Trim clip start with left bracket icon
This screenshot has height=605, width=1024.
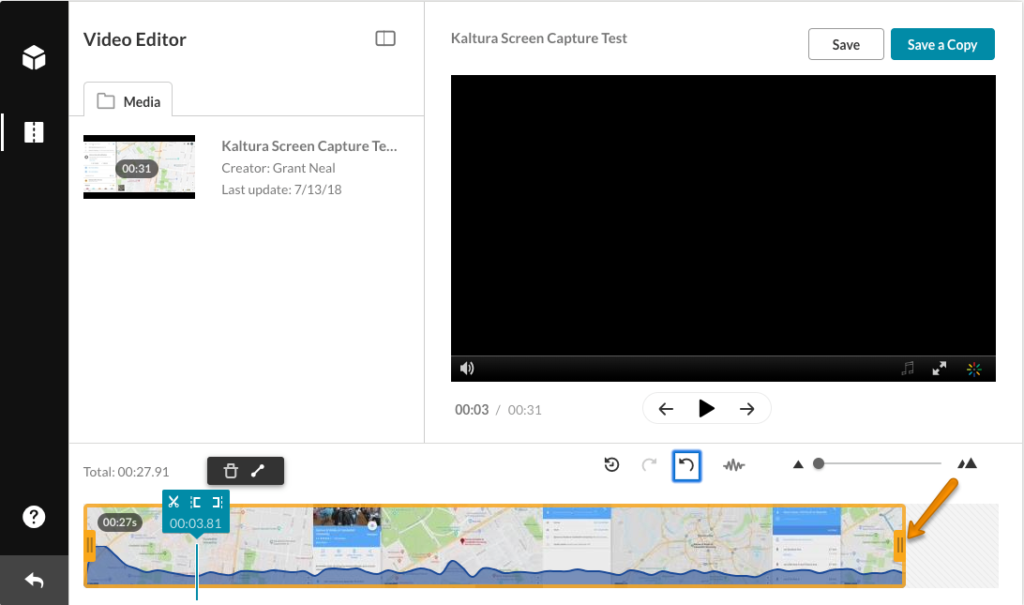[196, 501]
